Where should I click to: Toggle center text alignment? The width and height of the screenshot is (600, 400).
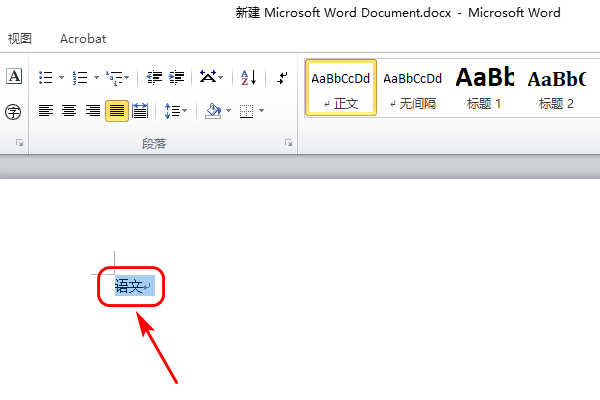[x=69, y=111]
